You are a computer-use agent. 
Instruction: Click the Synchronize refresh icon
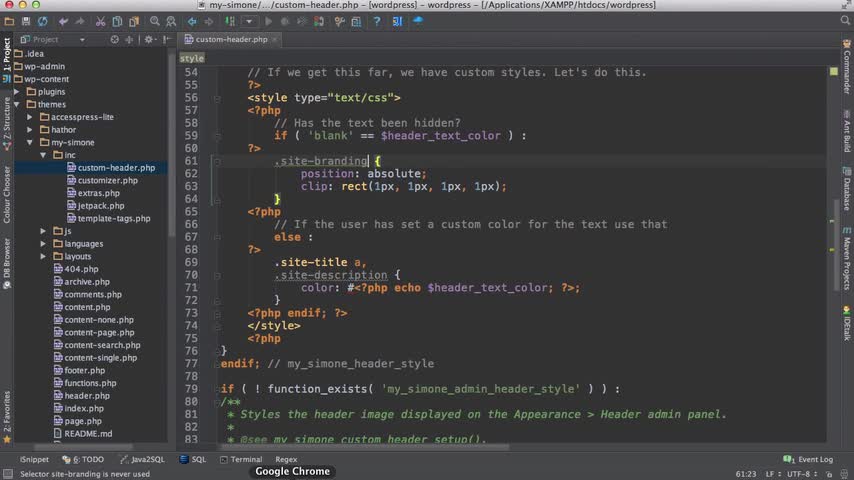(x=42, y=21)
